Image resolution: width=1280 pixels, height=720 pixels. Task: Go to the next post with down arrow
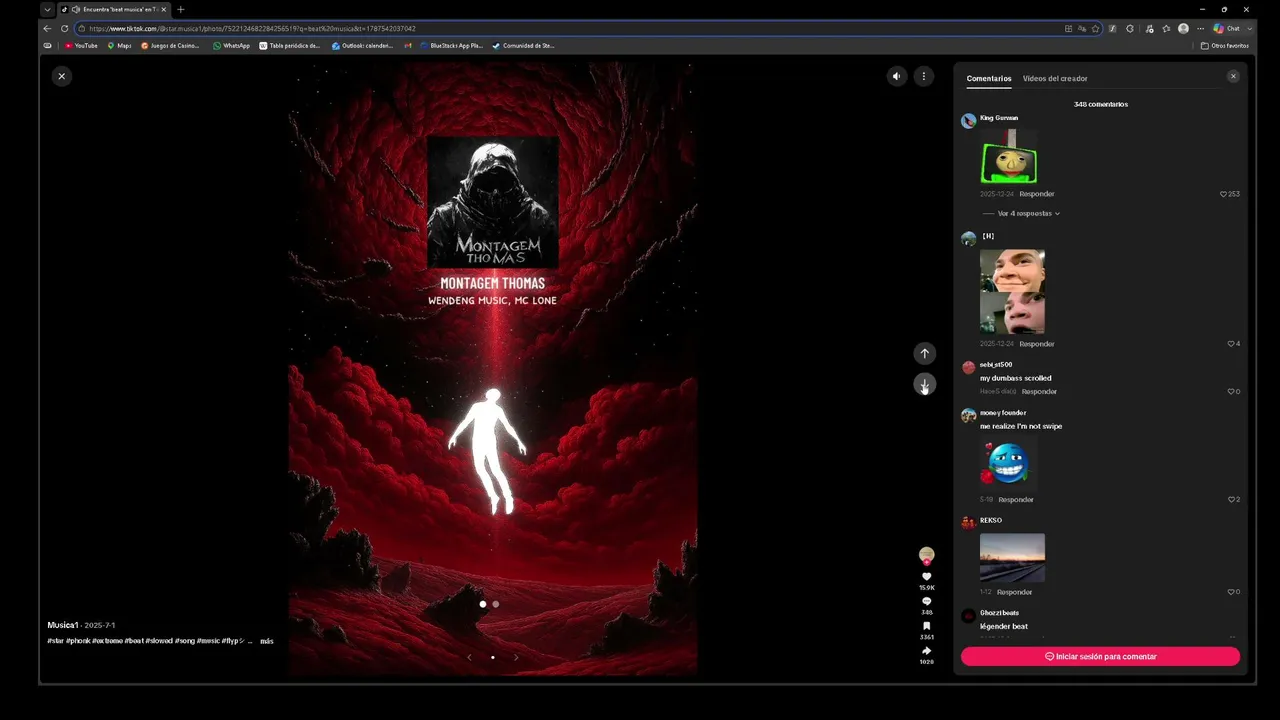pos(924,385)
